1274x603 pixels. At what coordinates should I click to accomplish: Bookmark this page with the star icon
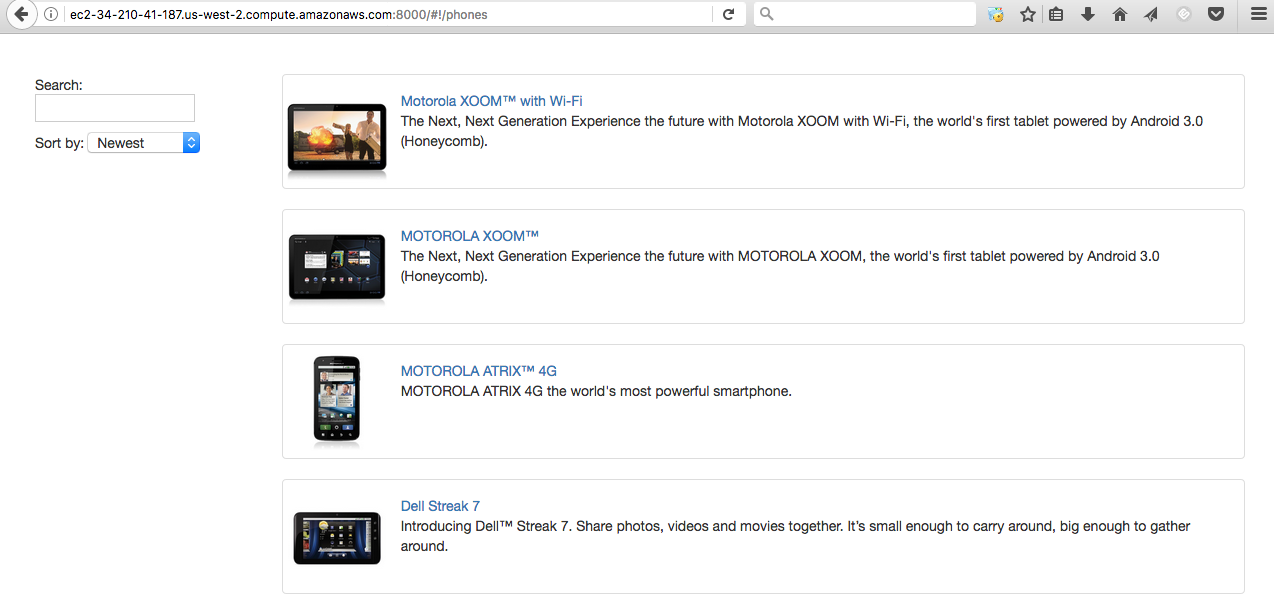pyautogui.click(x=1027, y=14)
